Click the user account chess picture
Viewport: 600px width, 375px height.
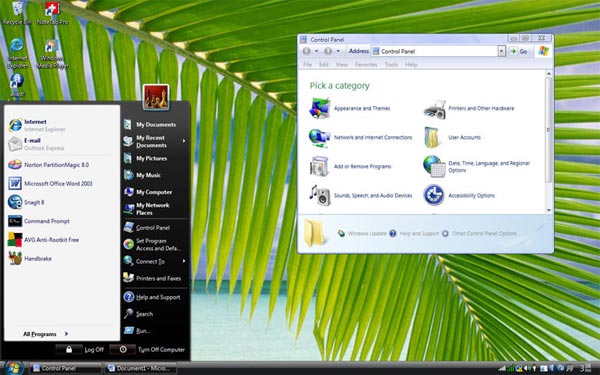coord(156,97)
